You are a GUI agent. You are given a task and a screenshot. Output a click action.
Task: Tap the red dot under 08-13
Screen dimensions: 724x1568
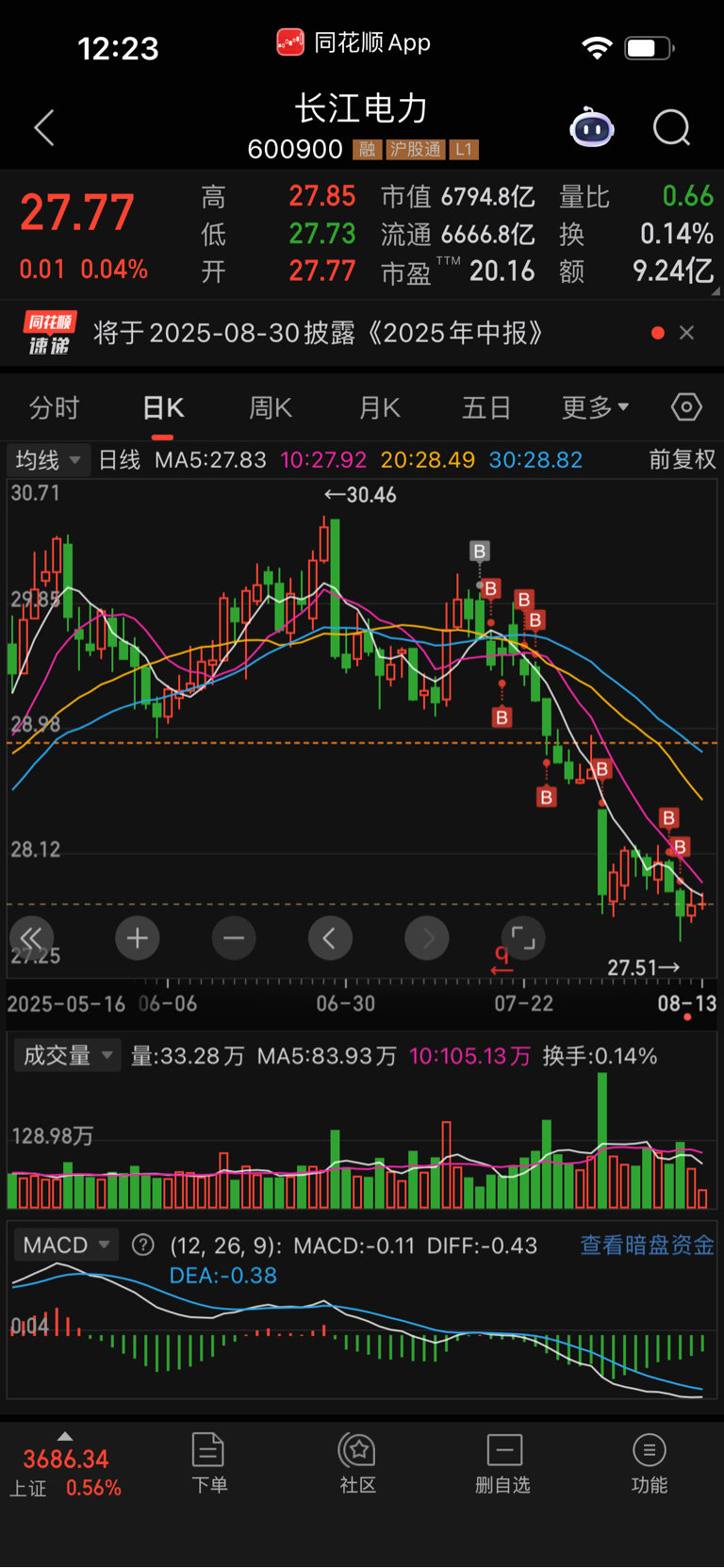tap(687, 1017)
